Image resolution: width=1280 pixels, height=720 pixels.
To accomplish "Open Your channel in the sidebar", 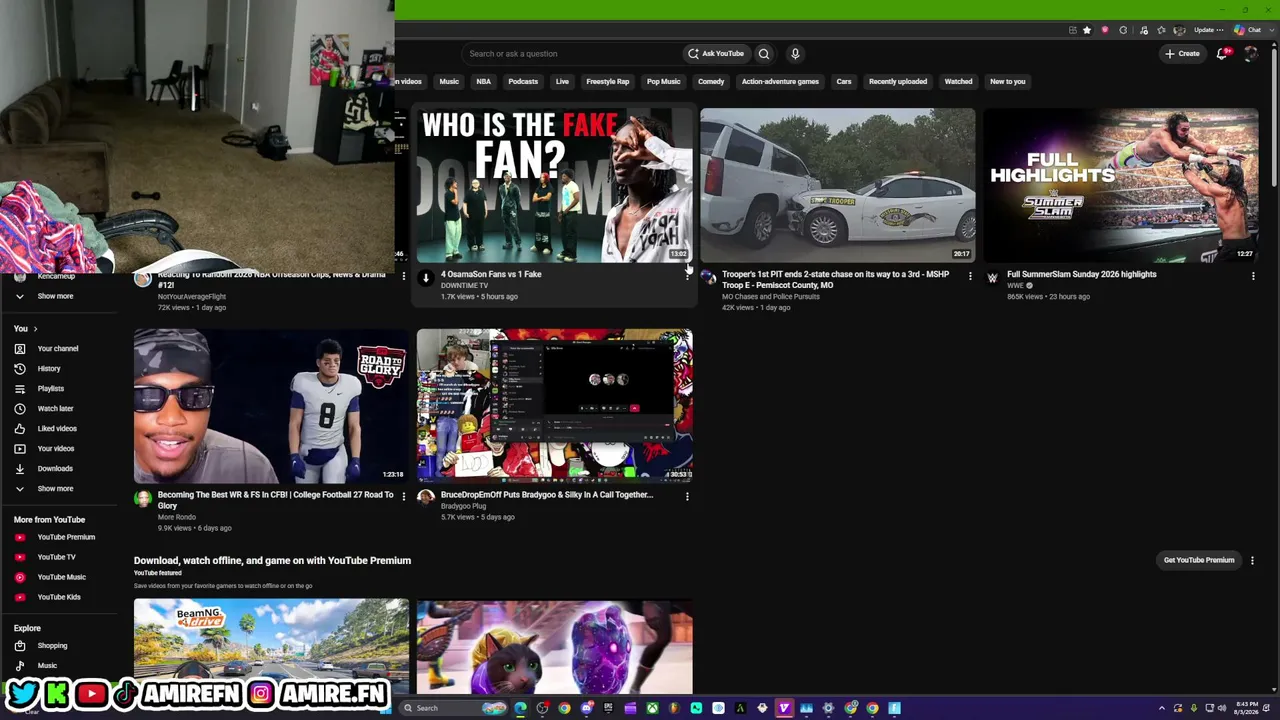I will pyautogui.click(x=58, y=348).
